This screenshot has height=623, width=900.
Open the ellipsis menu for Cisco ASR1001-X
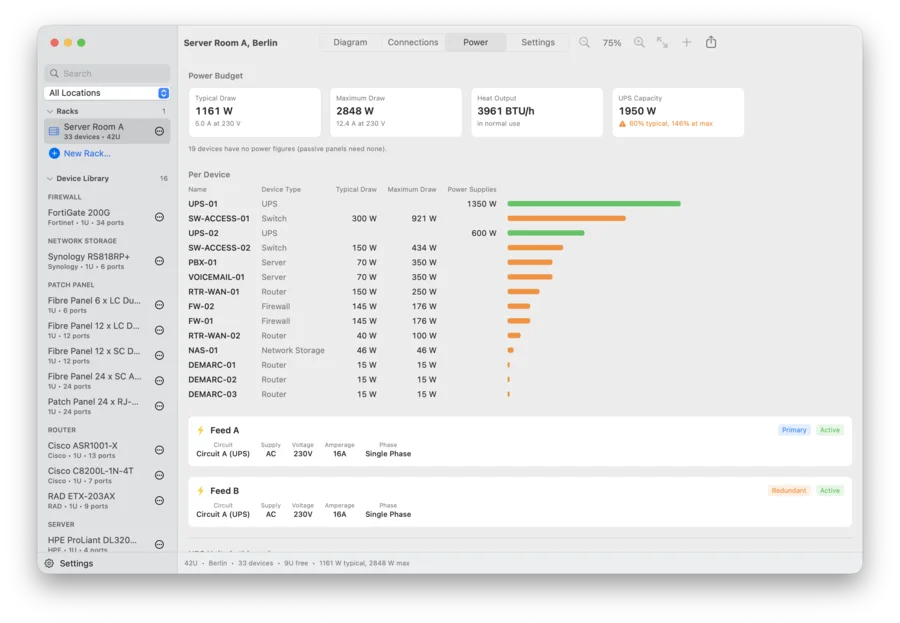(x=160, y=450)
